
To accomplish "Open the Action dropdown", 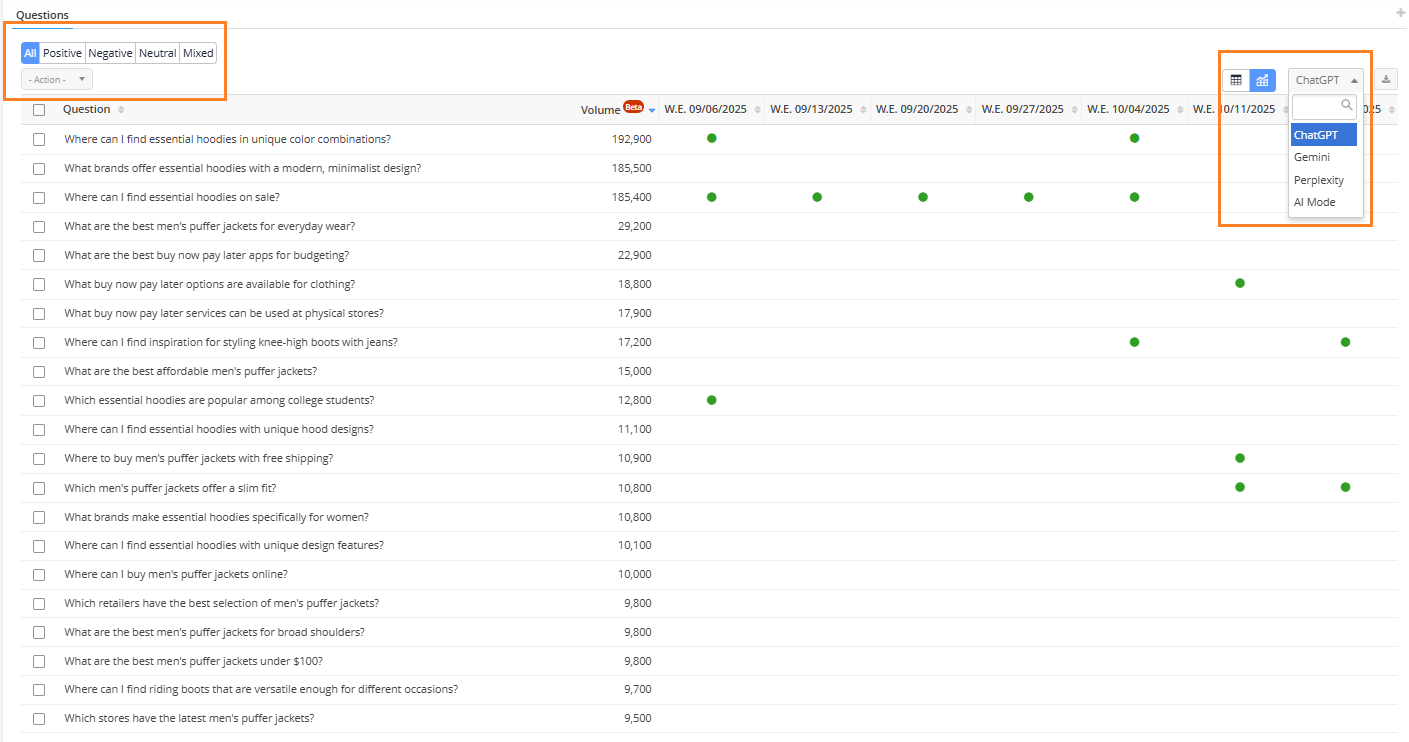I will click(x=57, y=79).
